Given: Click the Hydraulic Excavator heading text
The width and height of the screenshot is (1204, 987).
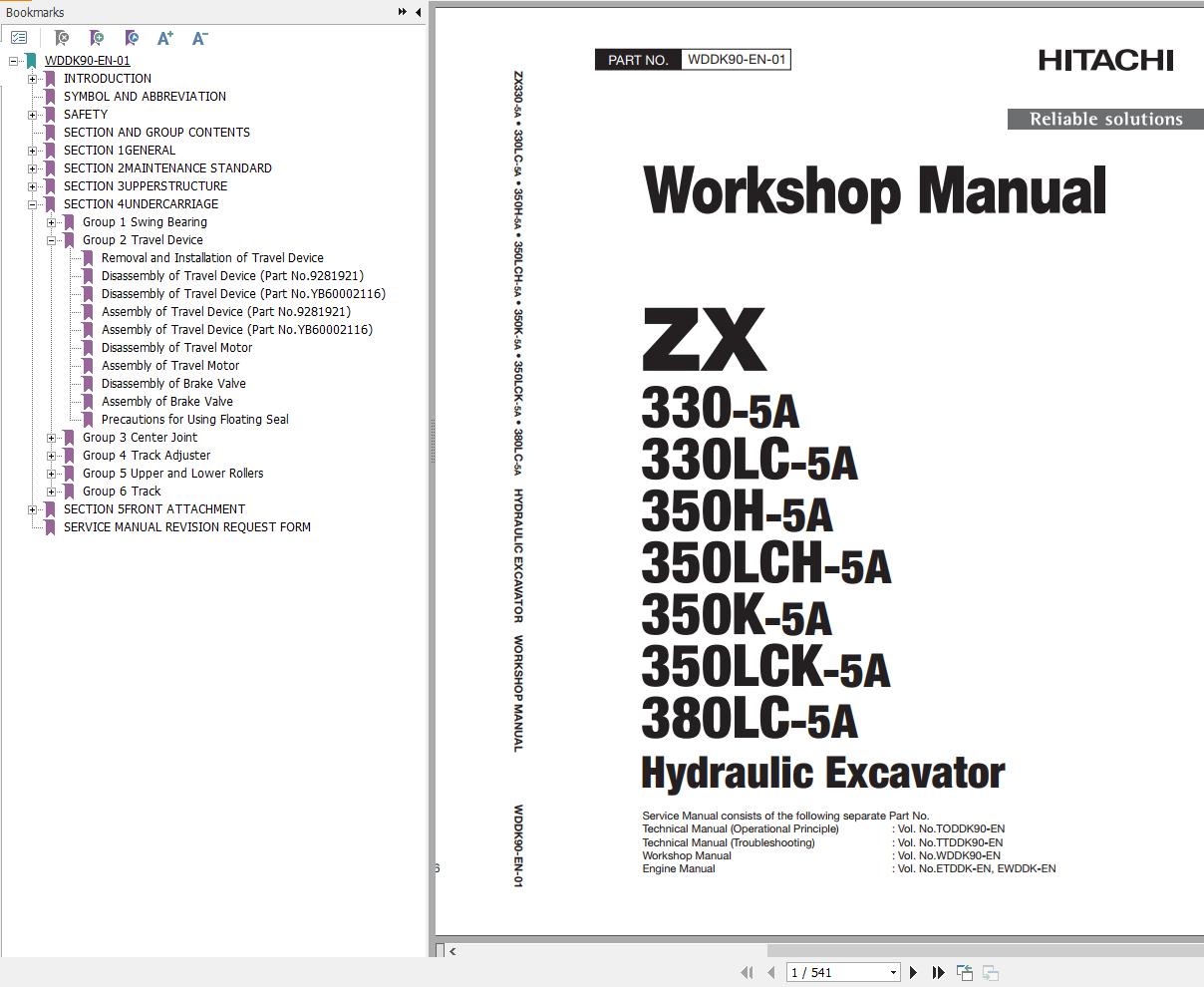Looking at the screenshot, I should tap(823, 773).
